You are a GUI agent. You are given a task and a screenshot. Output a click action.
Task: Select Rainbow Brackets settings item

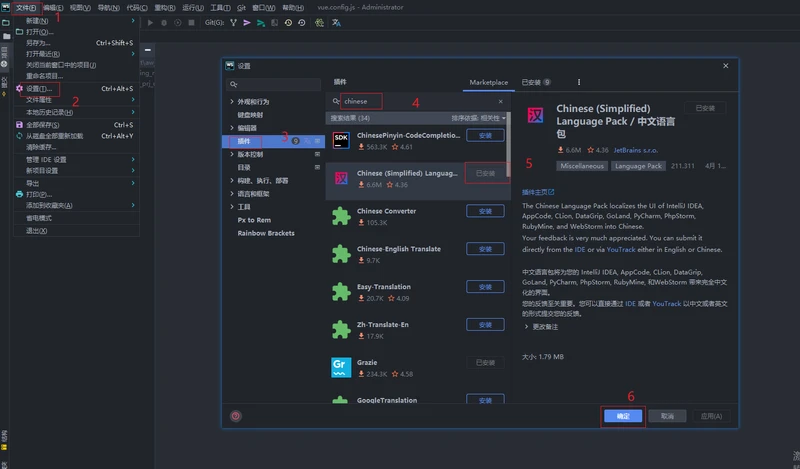pyautogui.click(x=266, y=233)
